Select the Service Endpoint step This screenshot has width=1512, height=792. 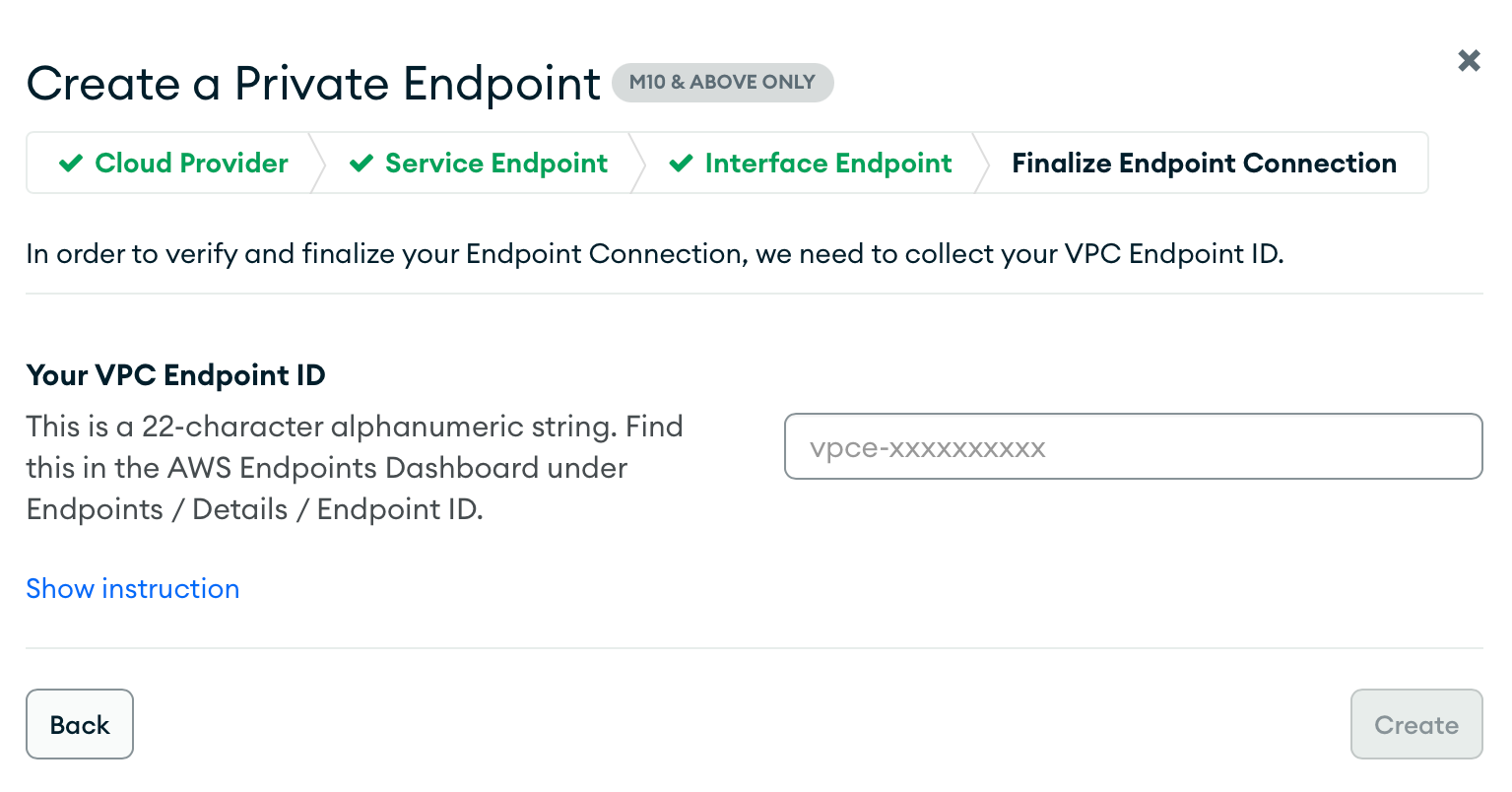click(x=495, y=163)
